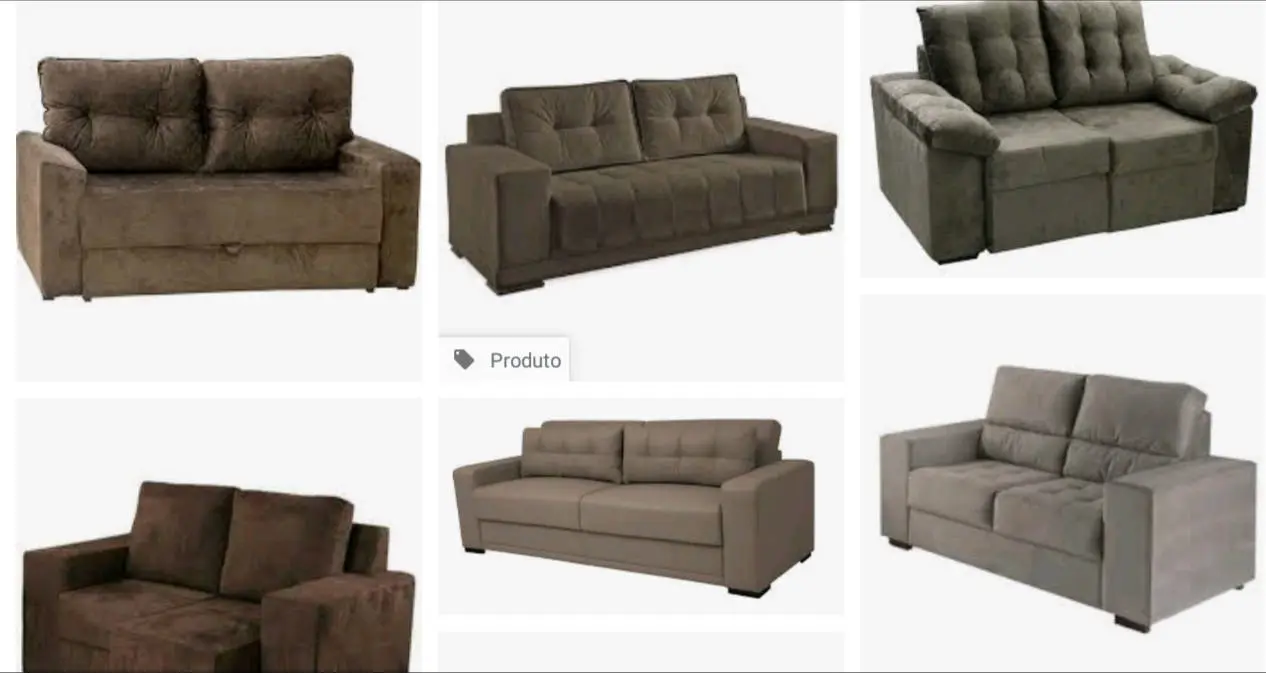The height and width of the screenshot is (673, 1266).
Task: Click the right armrest of the bottom-left brown sofa
Action: (338, 620)
